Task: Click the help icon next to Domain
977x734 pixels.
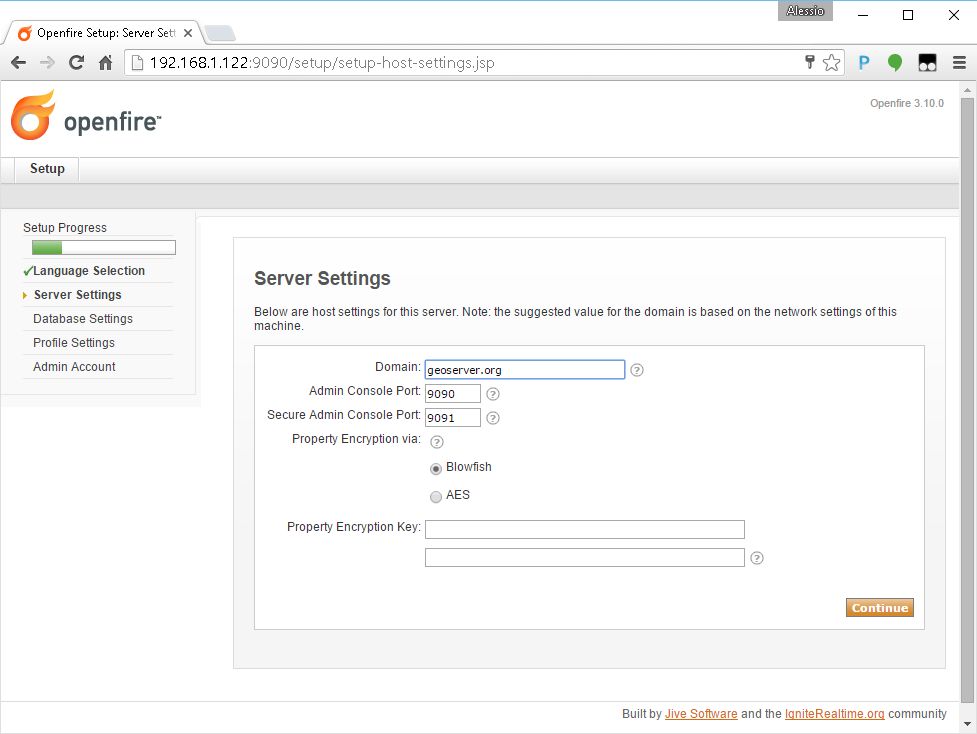Action: click(x=637, y=370)
